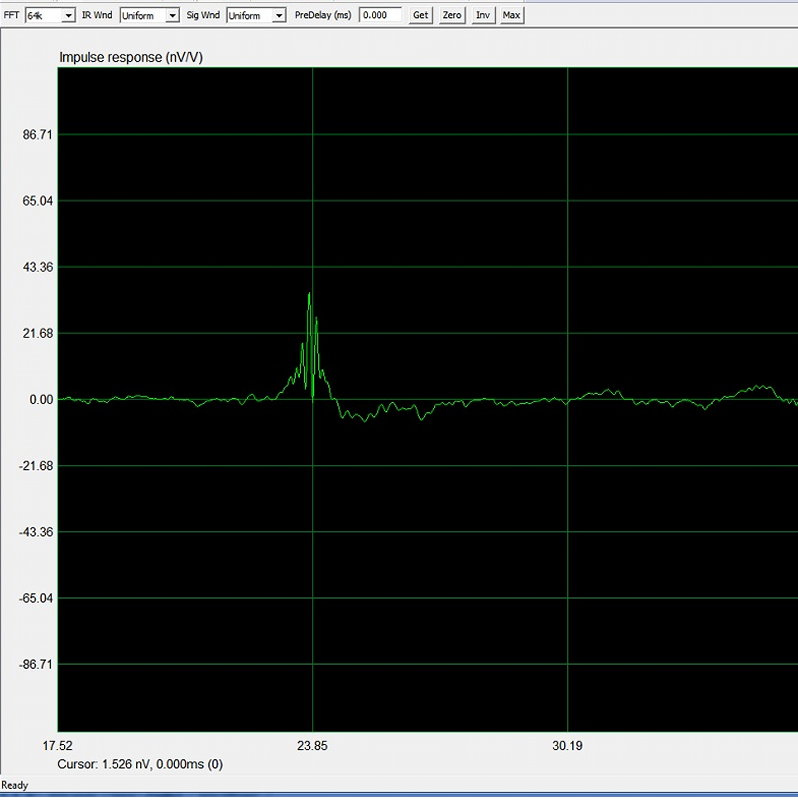
Task: Click the 86.71 amplitude axis label
Action: [37, 135]
